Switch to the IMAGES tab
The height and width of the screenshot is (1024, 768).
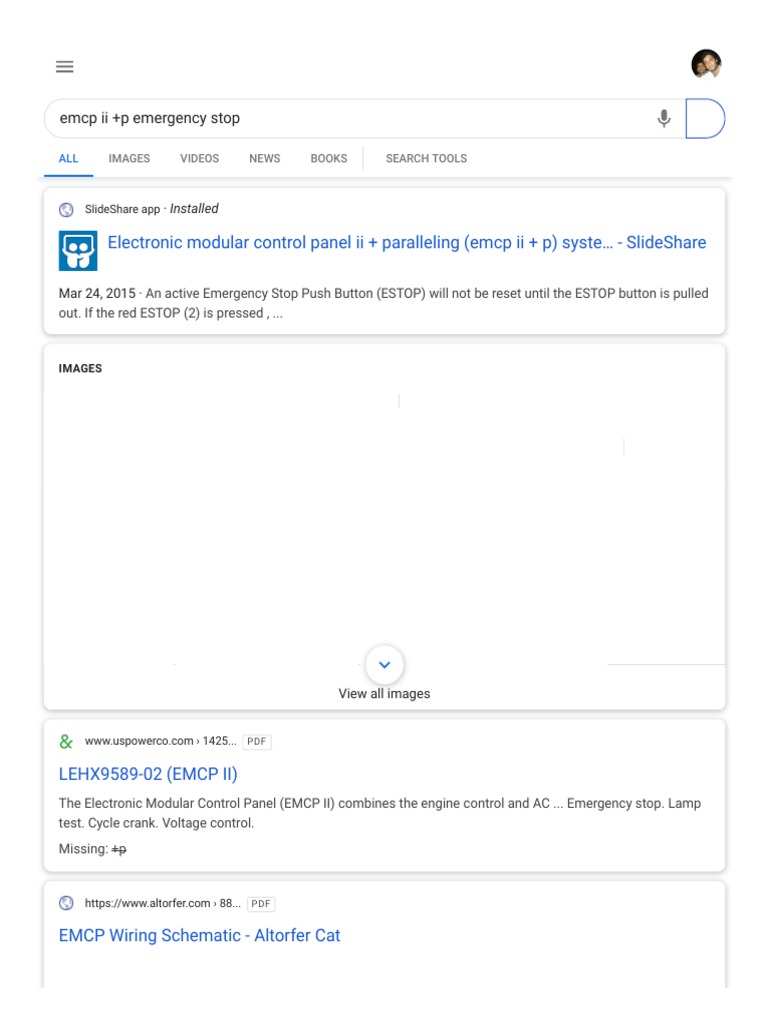click(x=129, y=159)
